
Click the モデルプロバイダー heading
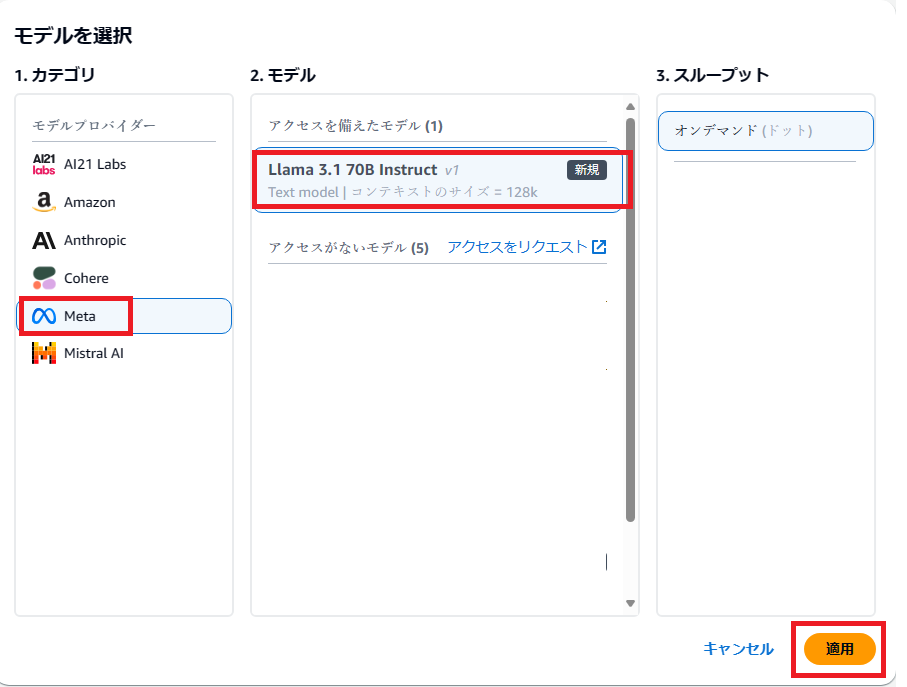point(94,125)
